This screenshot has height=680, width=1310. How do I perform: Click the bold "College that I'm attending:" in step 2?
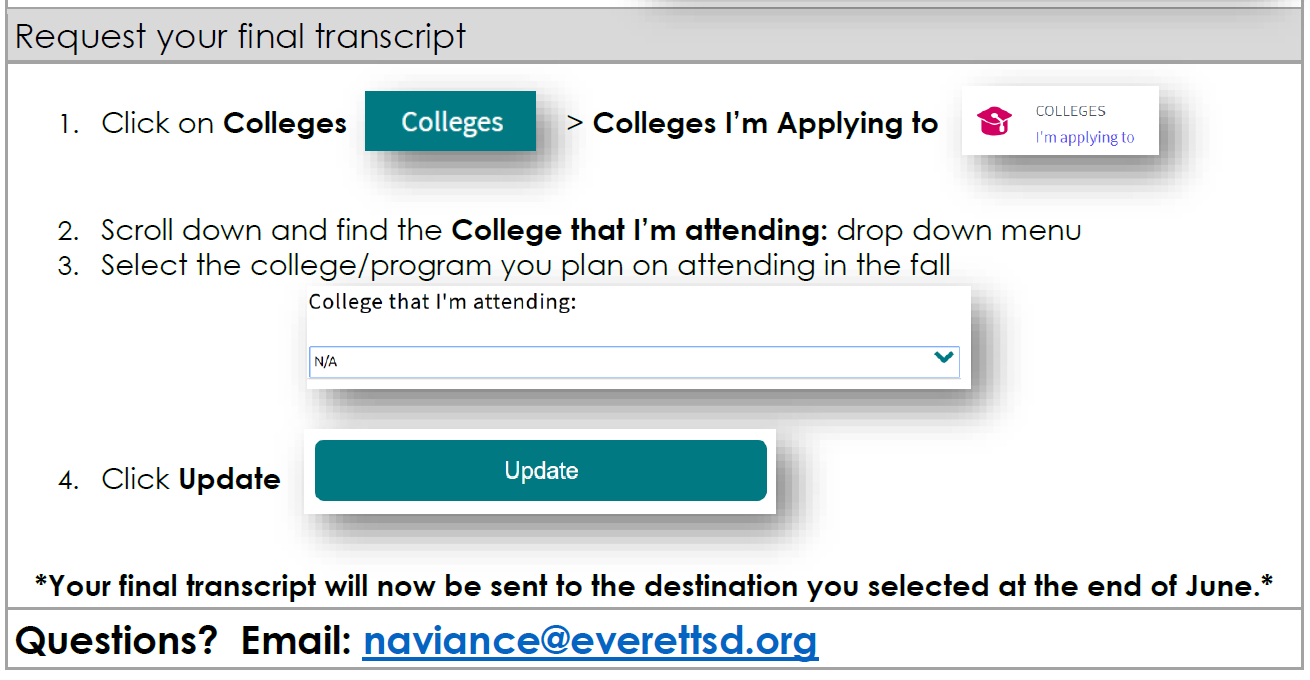click(x=640, y=231)
